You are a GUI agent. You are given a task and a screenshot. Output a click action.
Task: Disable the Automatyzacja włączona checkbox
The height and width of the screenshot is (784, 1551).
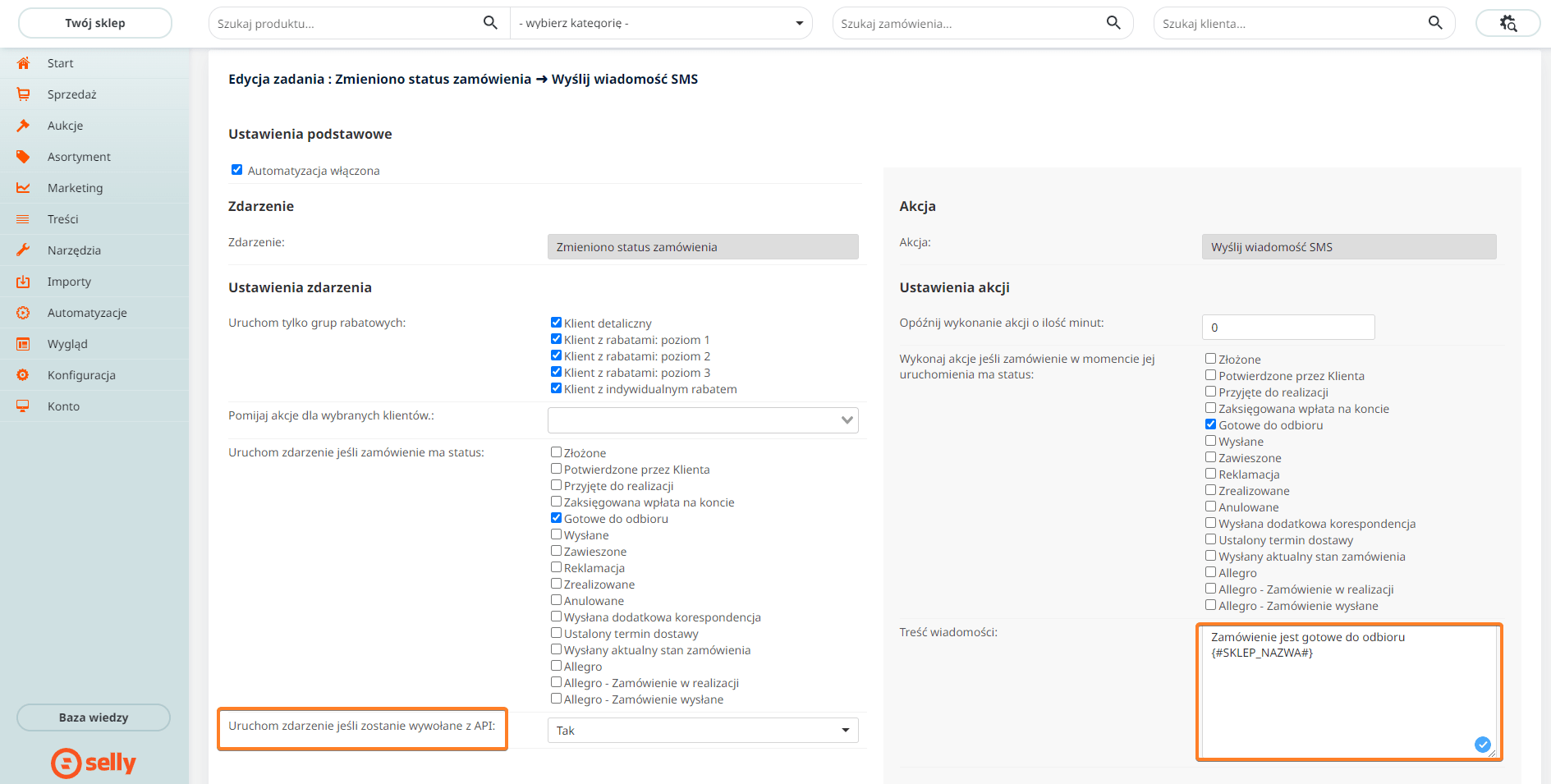[x=236, y=170]
